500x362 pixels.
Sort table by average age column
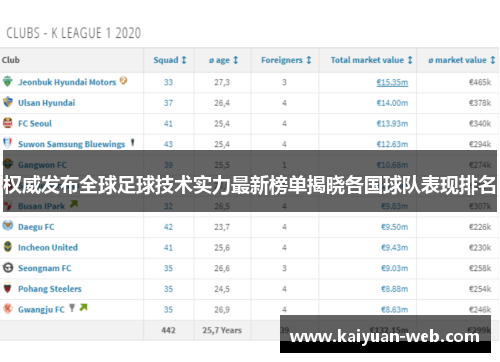point(223,60)
